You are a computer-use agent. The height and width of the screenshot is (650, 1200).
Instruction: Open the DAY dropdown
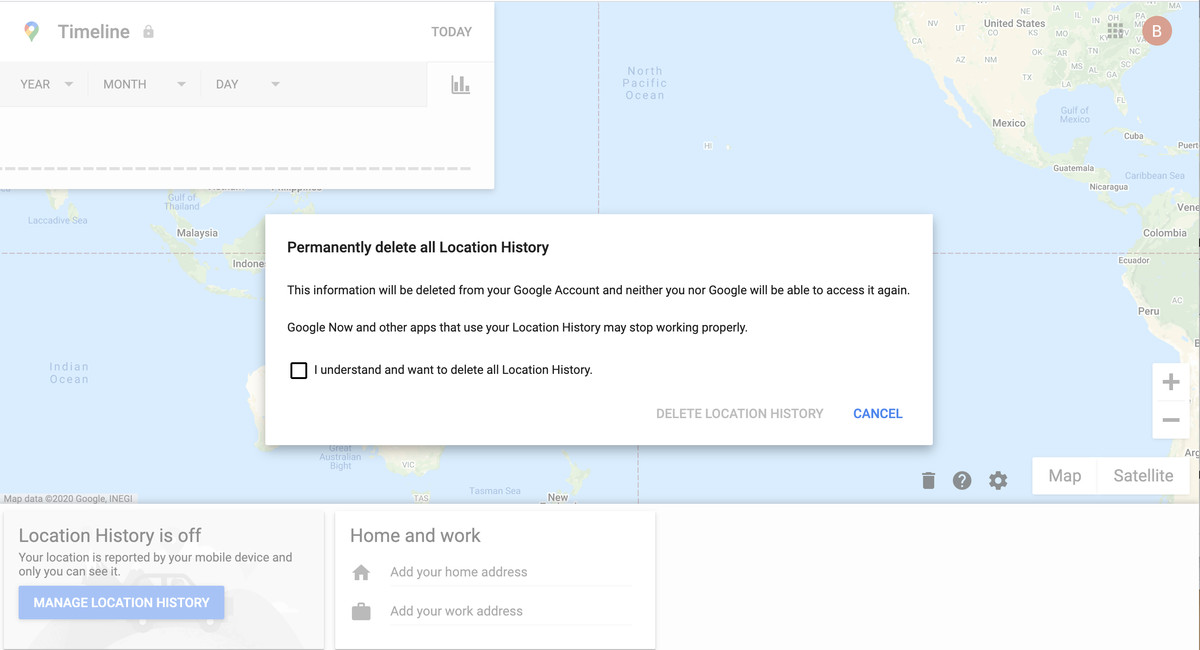(245, 84)
